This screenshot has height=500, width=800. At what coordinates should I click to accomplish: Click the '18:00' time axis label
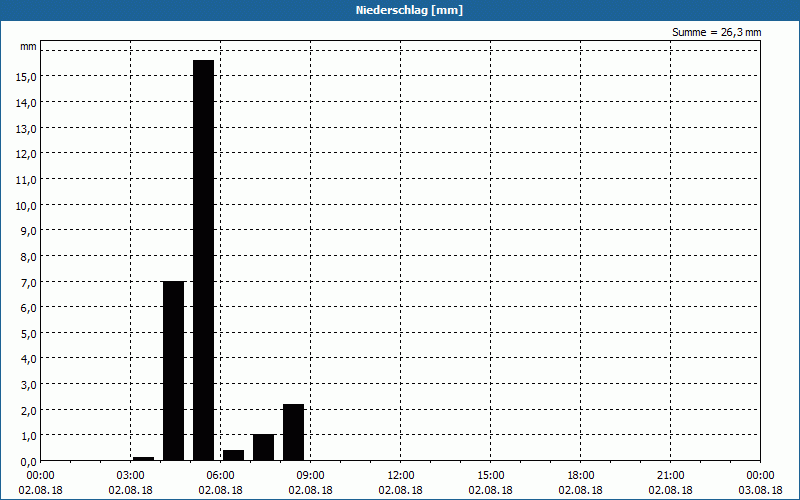(x=581, y=476)
